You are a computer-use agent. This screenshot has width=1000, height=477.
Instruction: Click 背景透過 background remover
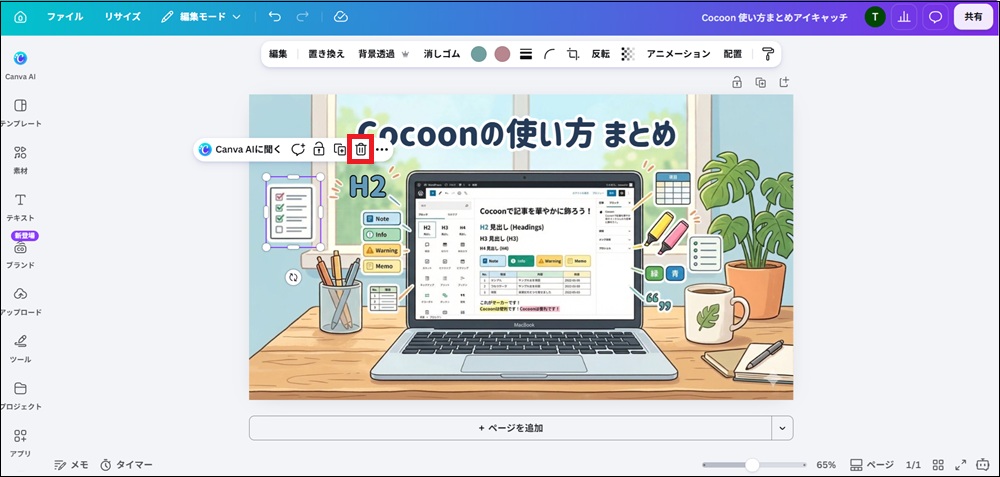pyautogui.click(x=383, y=54)
